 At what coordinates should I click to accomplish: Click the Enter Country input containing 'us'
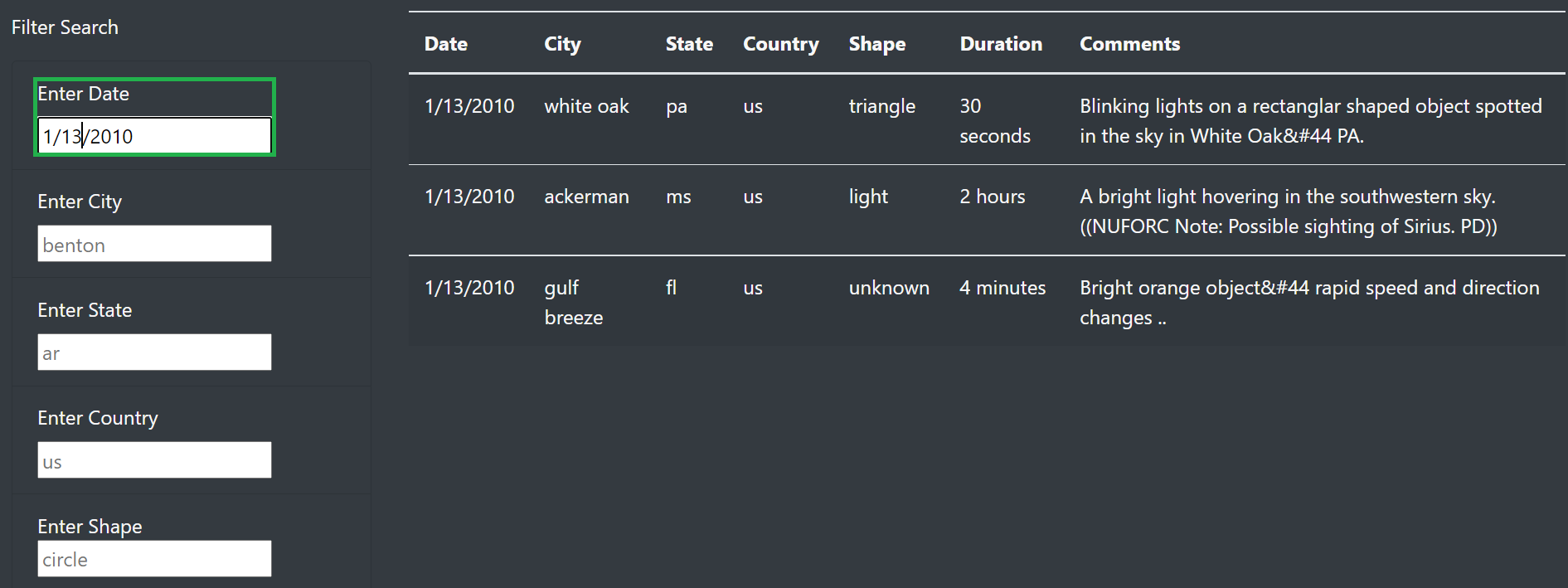click(153, 459)
